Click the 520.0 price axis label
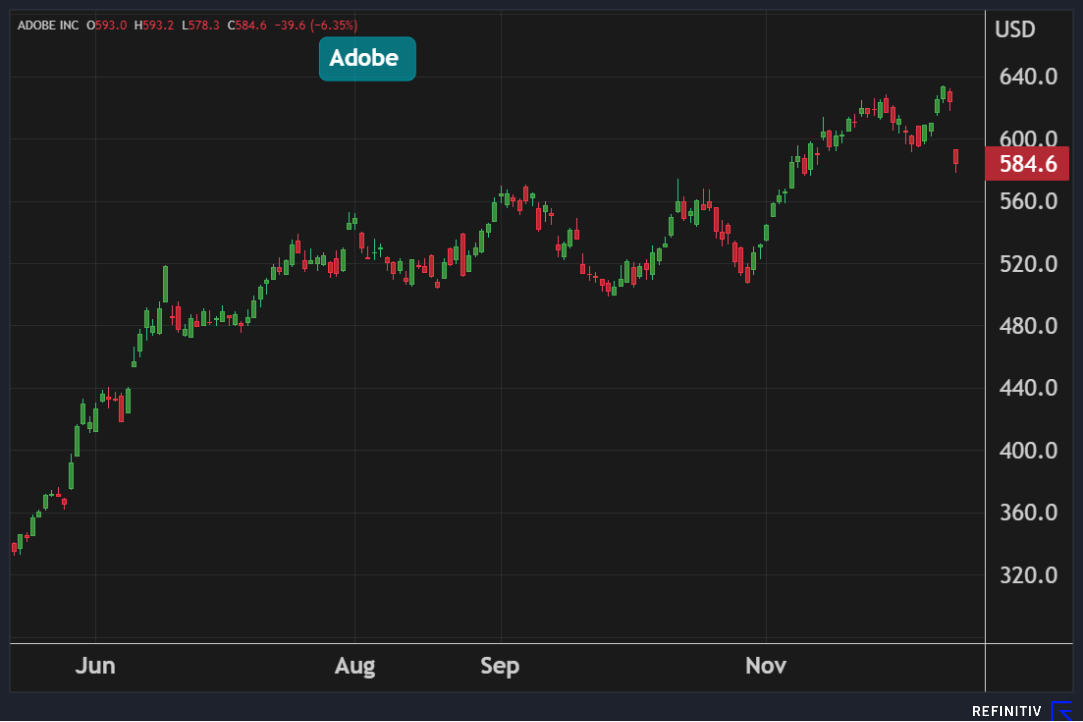1083x722 pixels. click(x=1028, y=264)
